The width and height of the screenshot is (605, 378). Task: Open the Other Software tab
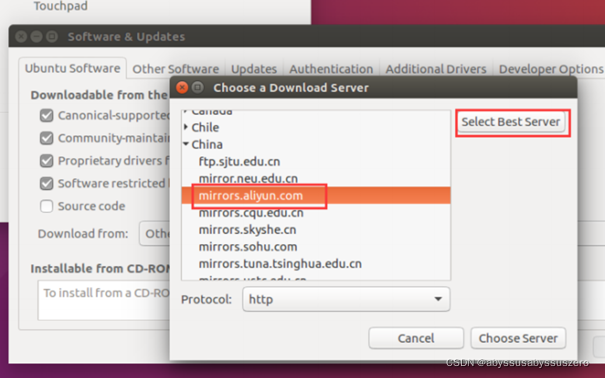pos(176,69)
